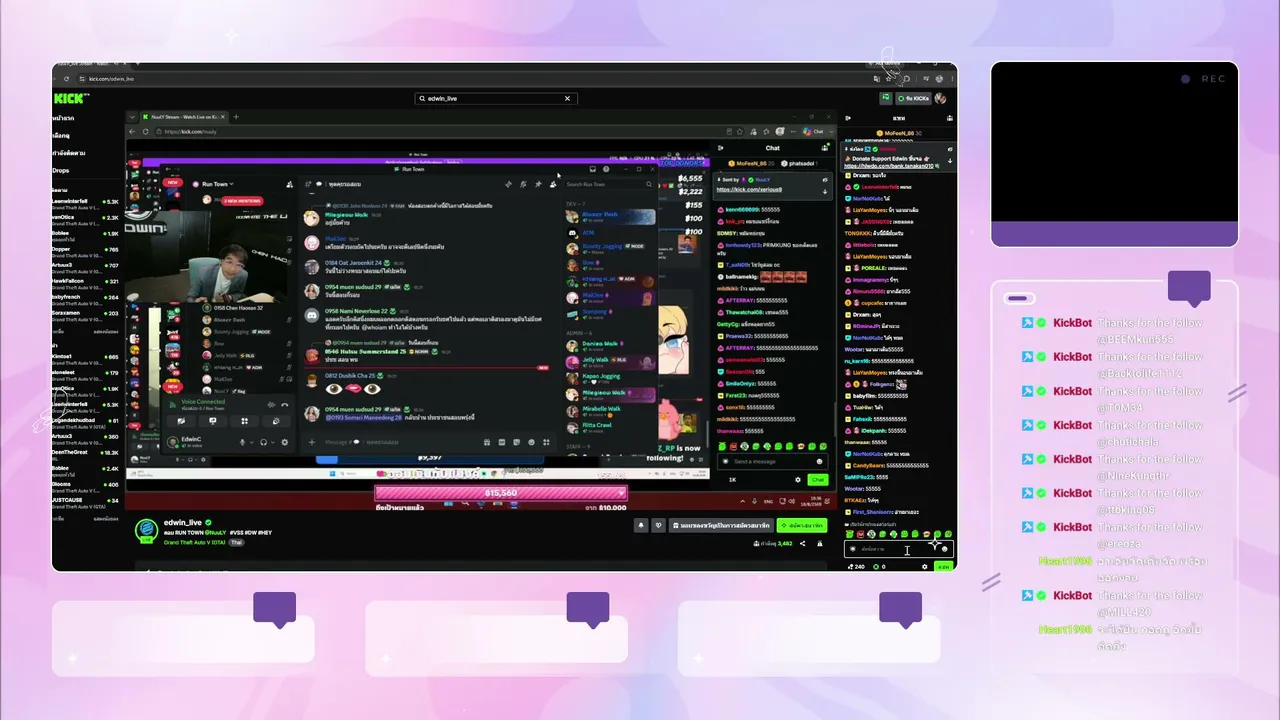
Task: Collapse the แชท panel with its arrow icon
Action: (x=848, y=118)
